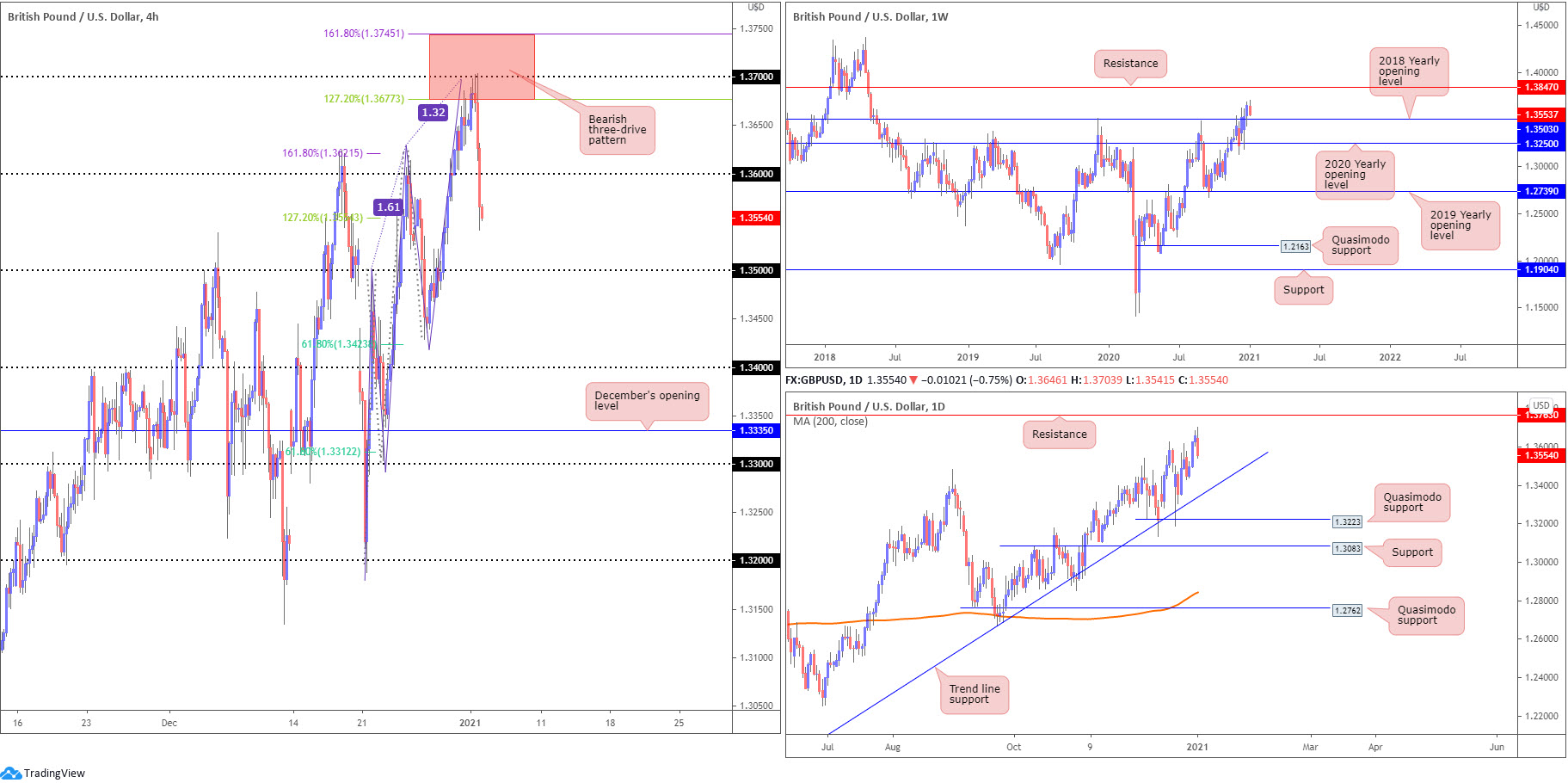Click the red 1.35537 price tag on weekly chart

[x=1541, y=114]
